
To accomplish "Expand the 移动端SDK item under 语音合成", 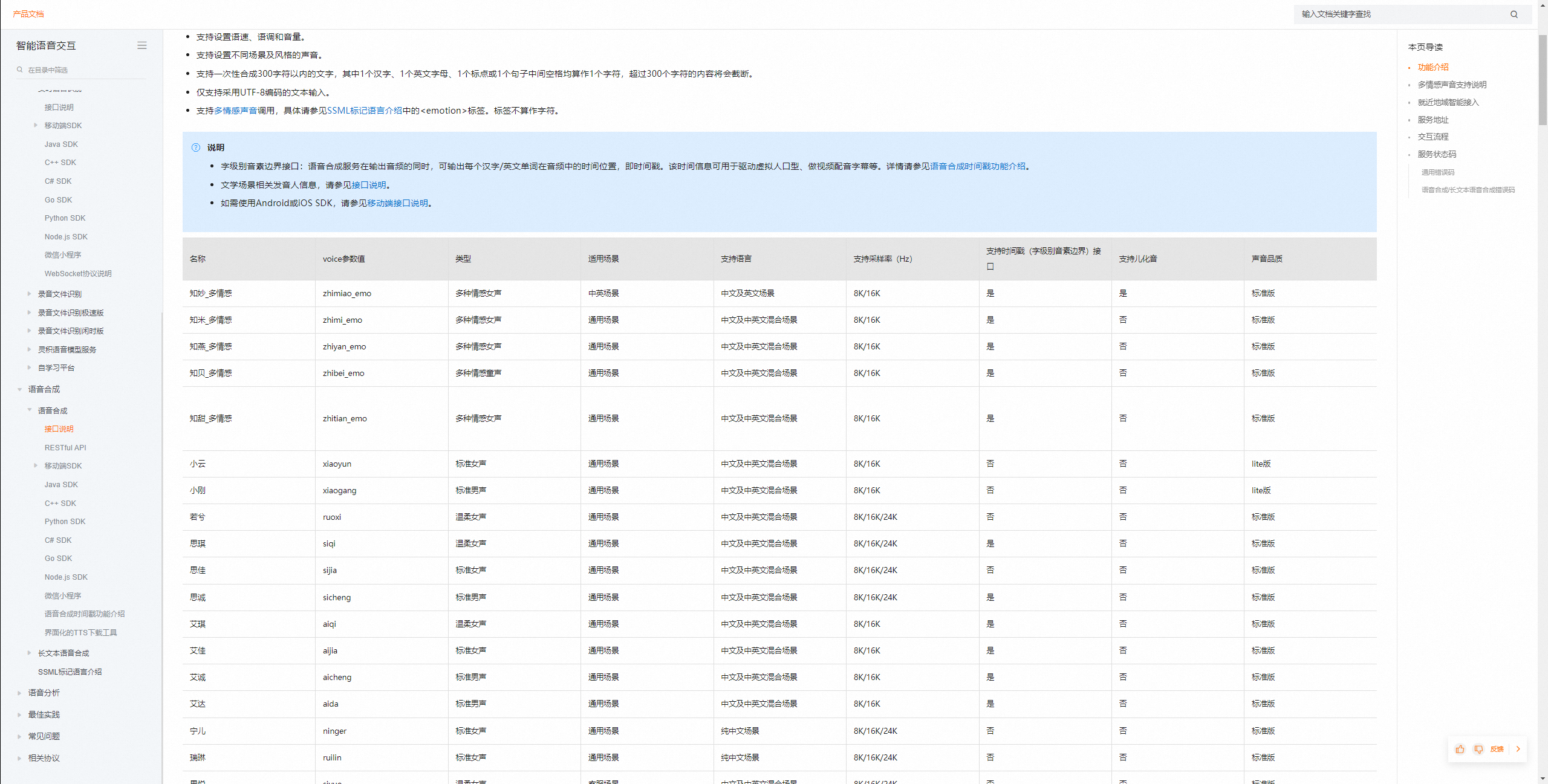I will (x=36, y=465).
